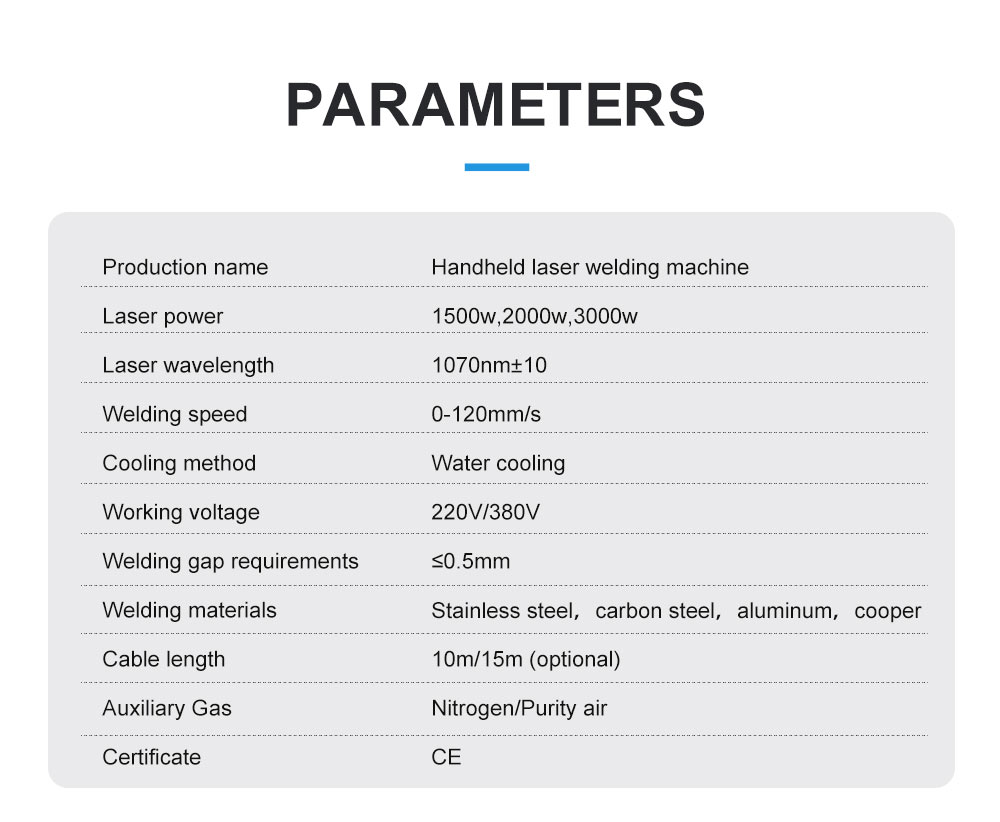Click the 'Working voltage' label

pyautogui.click(x=181, y=512)
